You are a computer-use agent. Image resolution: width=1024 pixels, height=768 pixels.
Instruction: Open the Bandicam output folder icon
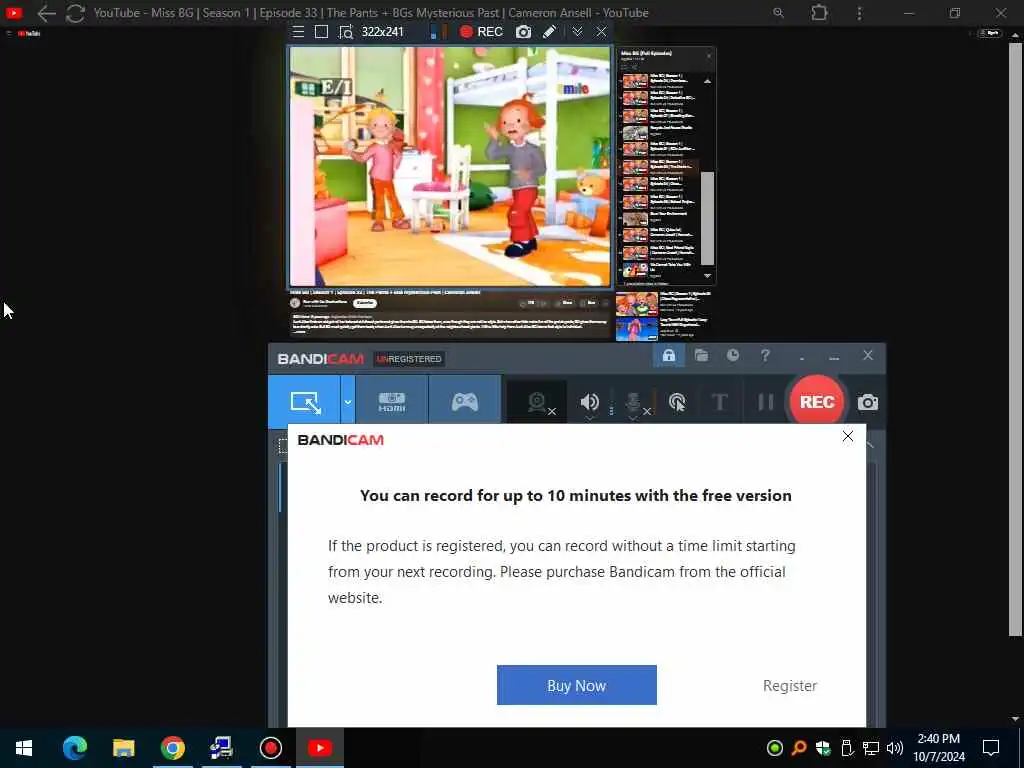[x=701, y=355]
